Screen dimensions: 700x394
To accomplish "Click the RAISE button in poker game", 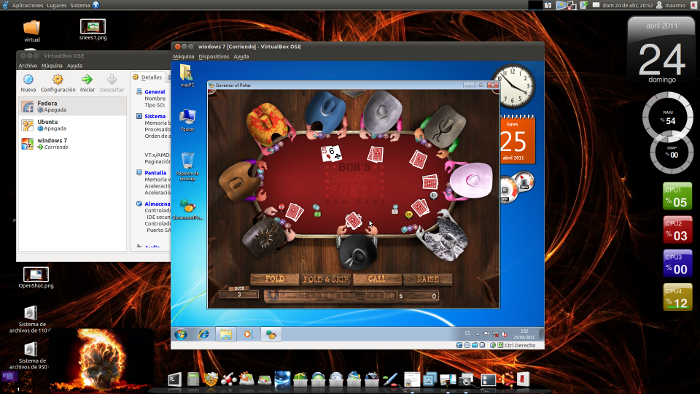I will click(x=428, y=279).
